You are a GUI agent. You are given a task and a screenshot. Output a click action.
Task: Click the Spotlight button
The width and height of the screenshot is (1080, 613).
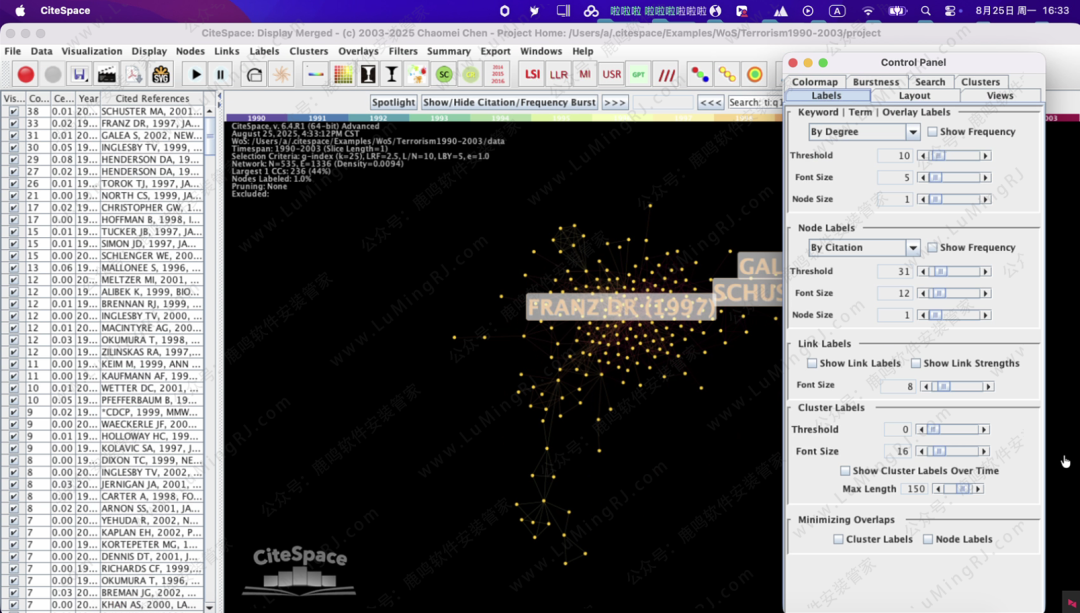tap(393, 102)
